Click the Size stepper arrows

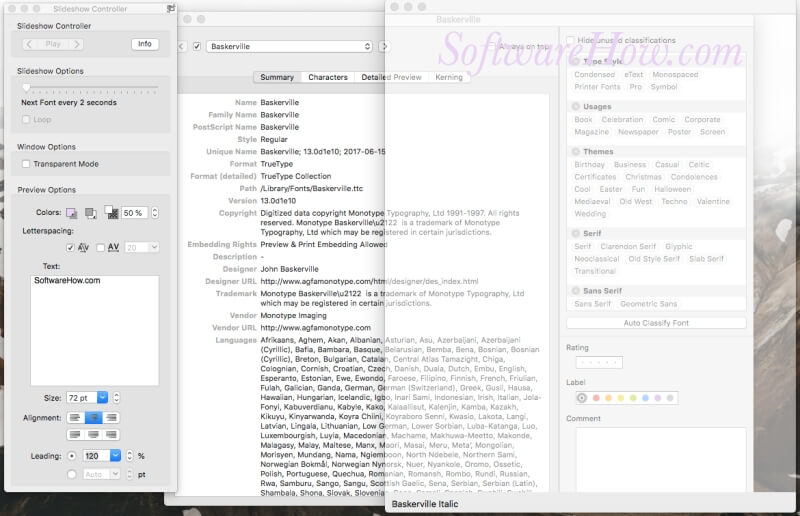point(116,398)
